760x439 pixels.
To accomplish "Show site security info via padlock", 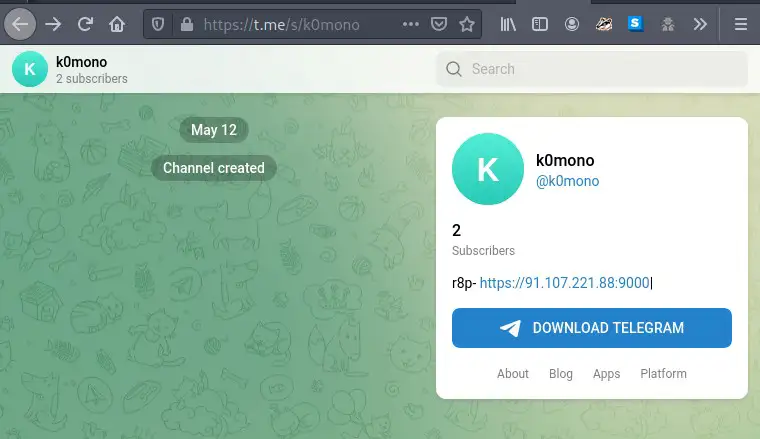I will pos(185,23).
